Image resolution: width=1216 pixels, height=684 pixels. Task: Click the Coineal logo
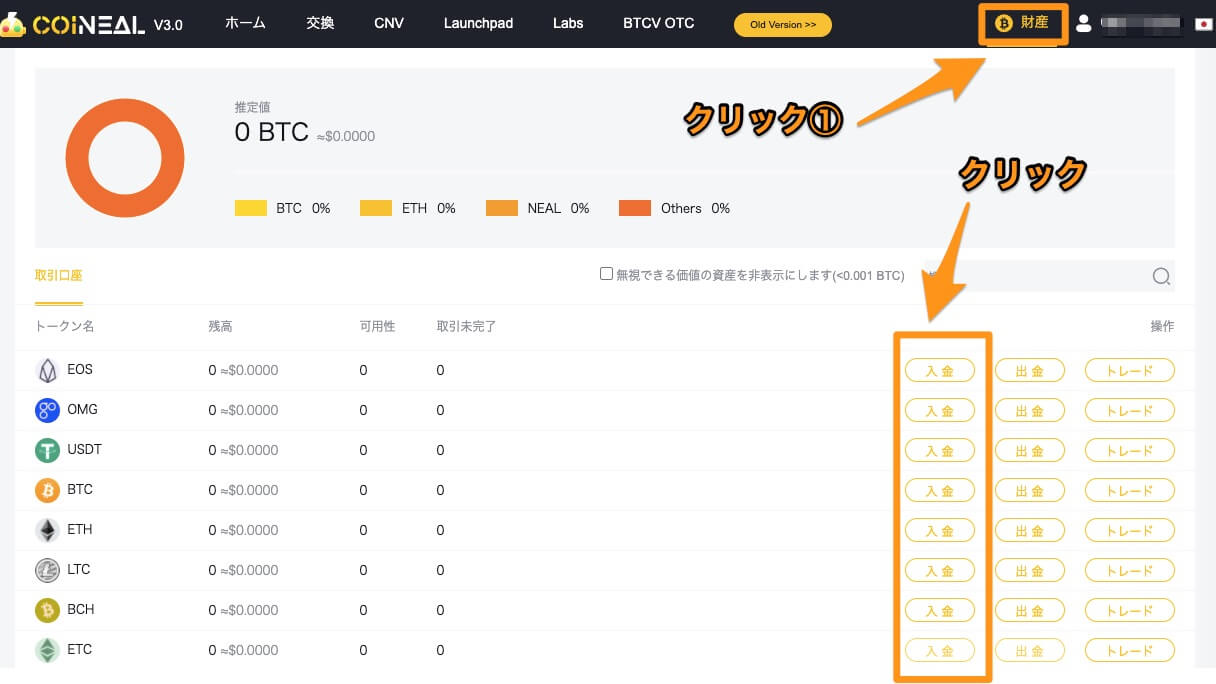[74, 23]
